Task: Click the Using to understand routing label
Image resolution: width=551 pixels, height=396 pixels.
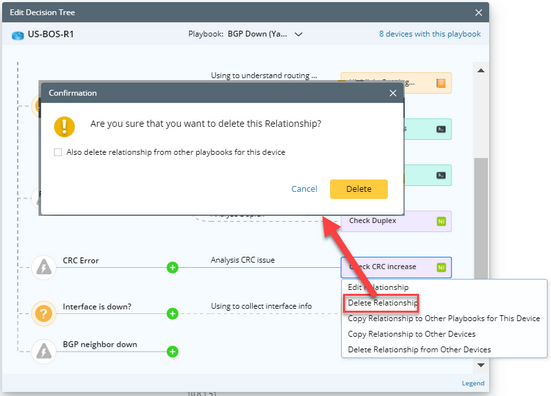Action: tap(264, 76)
